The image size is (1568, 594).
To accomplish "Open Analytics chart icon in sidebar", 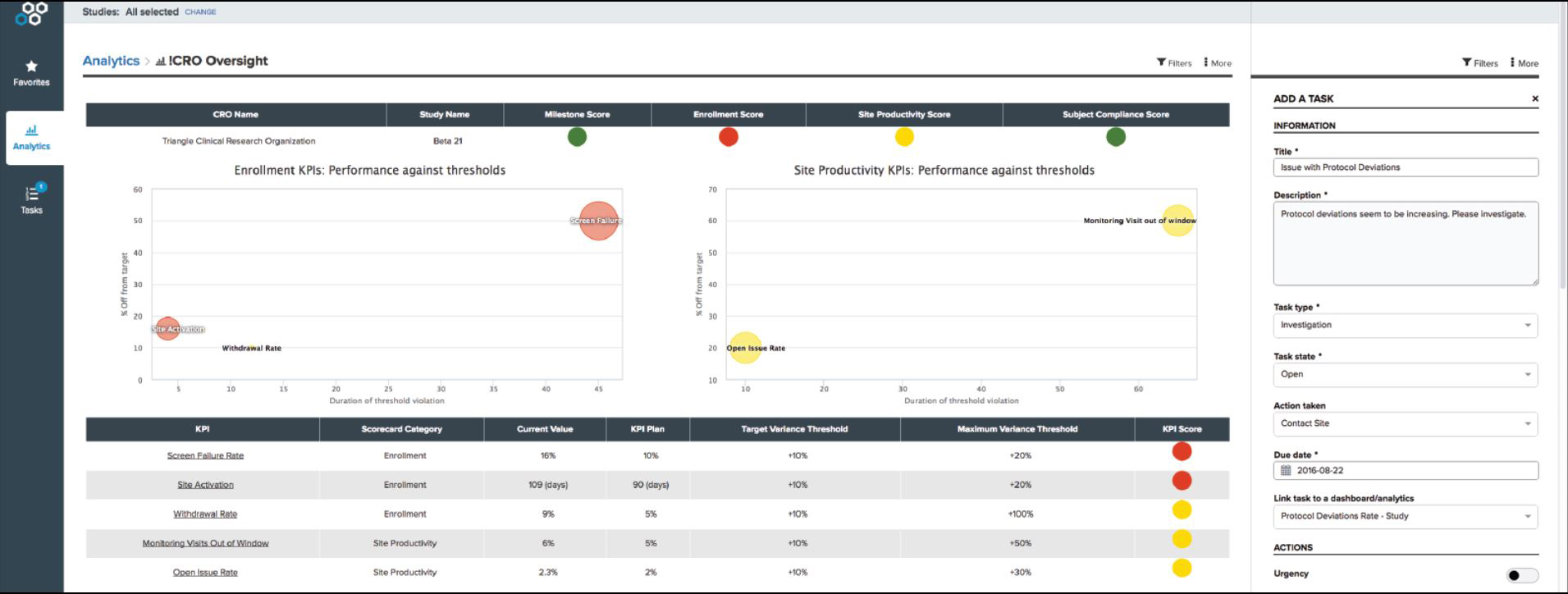I will pyautogui.click(x=31, y=130).
